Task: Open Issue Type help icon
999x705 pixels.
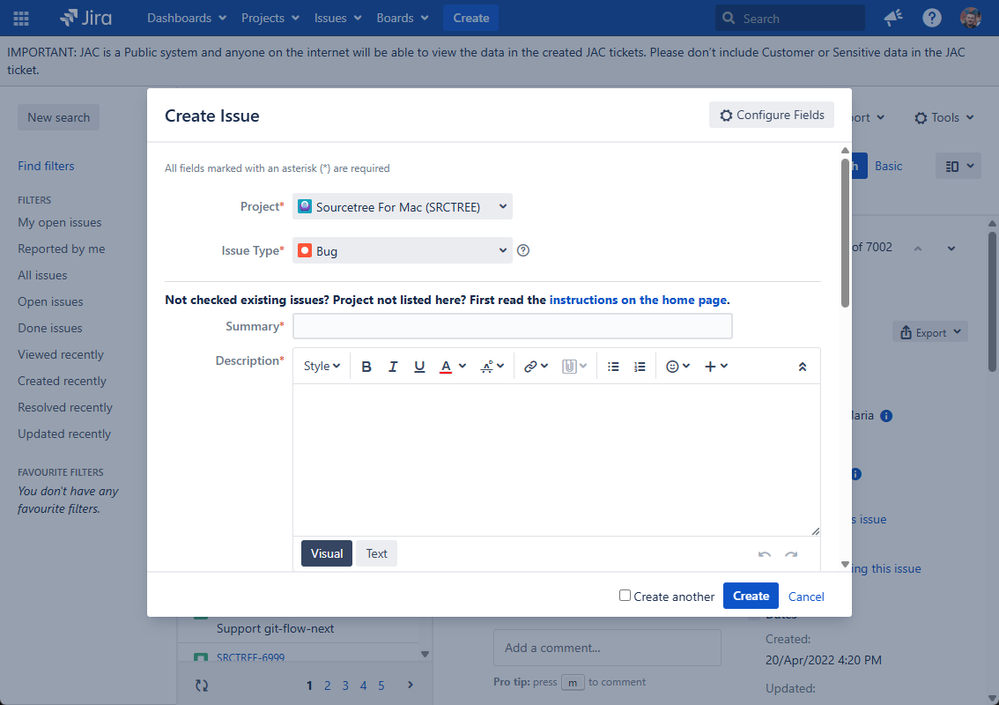Action: 523,250
